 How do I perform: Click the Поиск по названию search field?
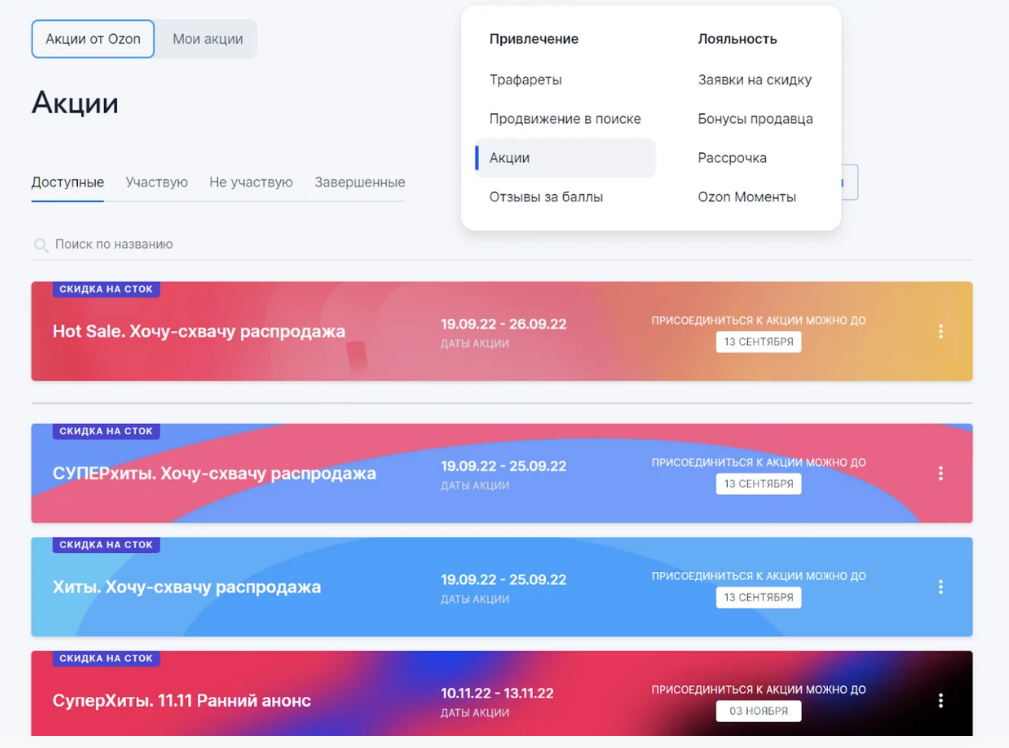(300, 244)
